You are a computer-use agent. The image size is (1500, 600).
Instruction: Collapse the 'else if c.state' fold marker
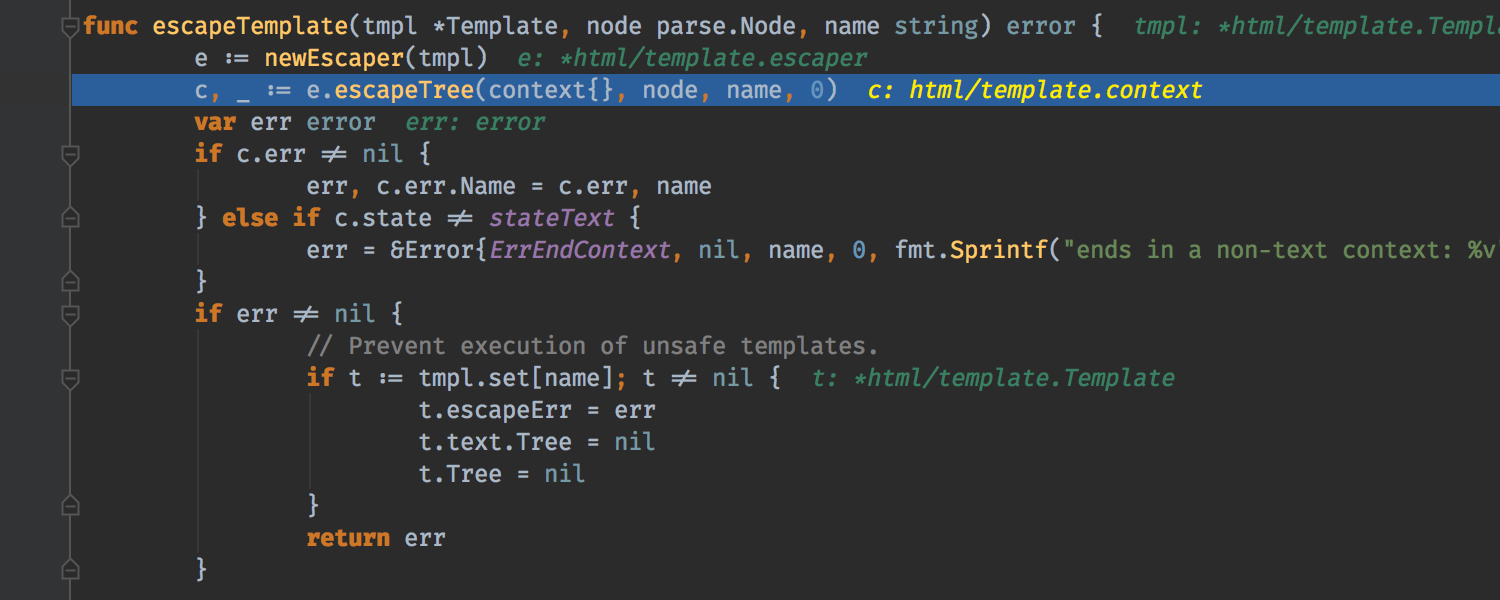click(70, 218)
